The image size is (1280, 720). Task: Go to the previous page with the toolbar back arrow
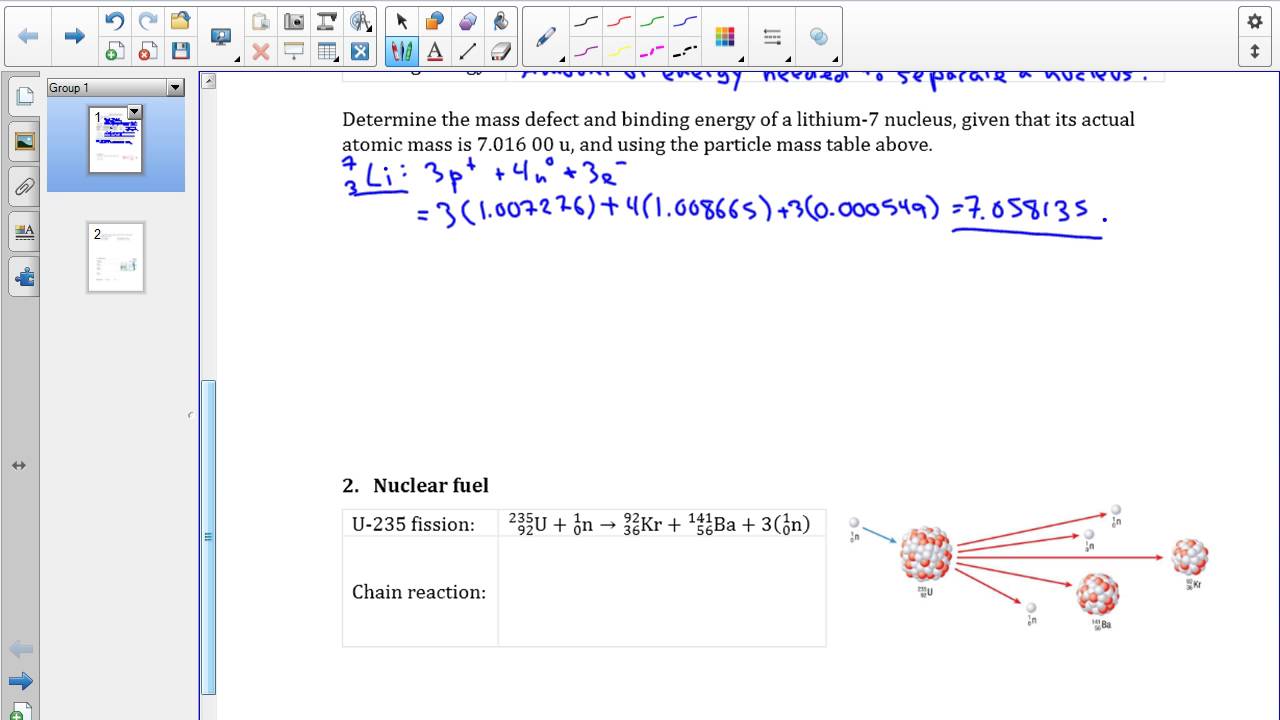(28, 36)
